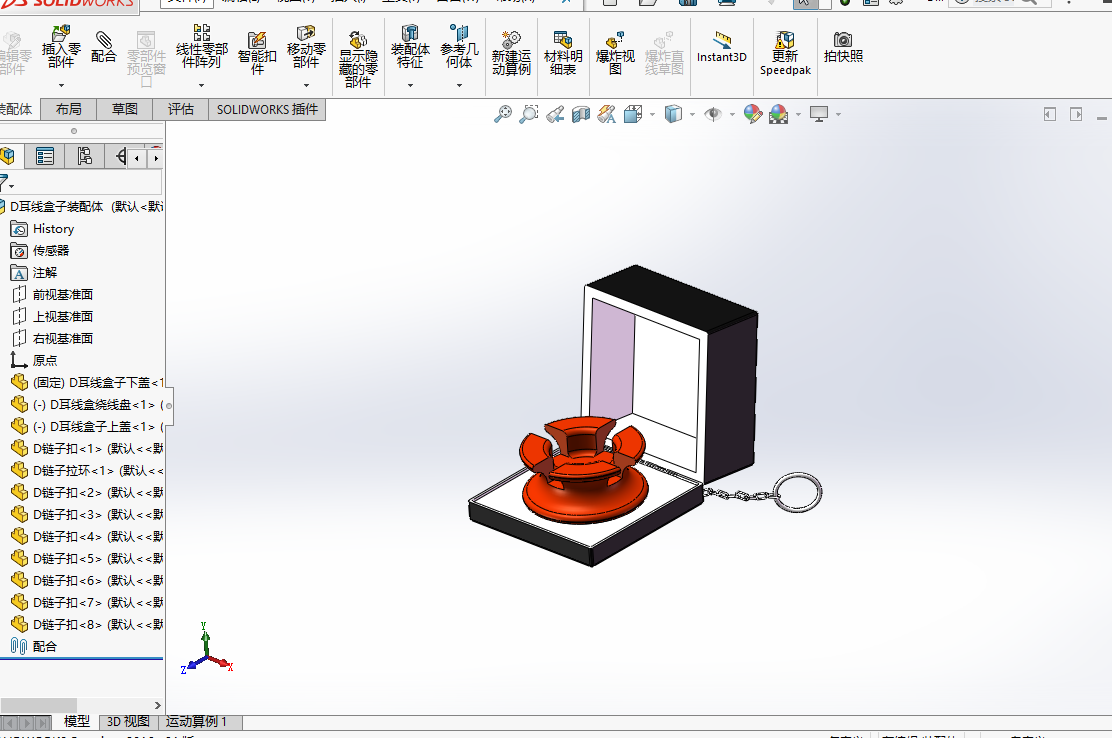Select 注解 (Annotations) in the tree

tap(34, 273)
